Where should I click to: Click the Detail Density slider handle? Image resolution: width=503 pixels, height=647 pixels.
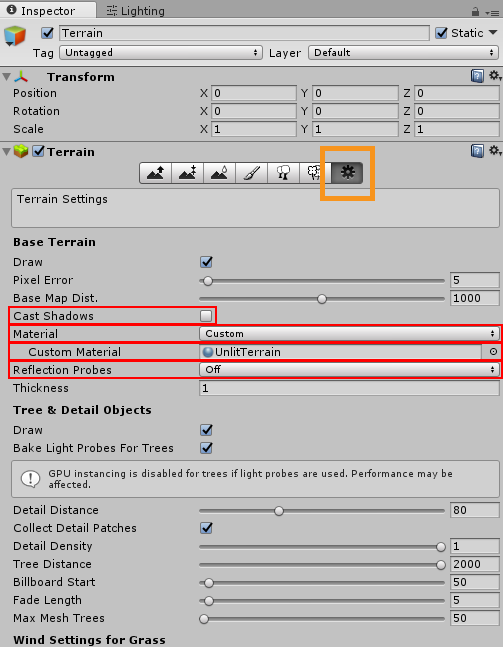coord(441,547)
